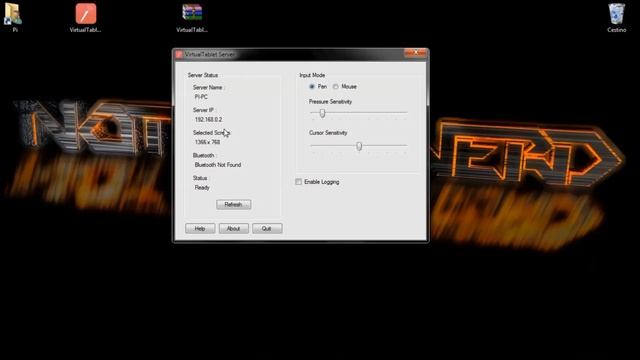
Task: Click the server IP 192.168.0.2
Action: [209, 120]
